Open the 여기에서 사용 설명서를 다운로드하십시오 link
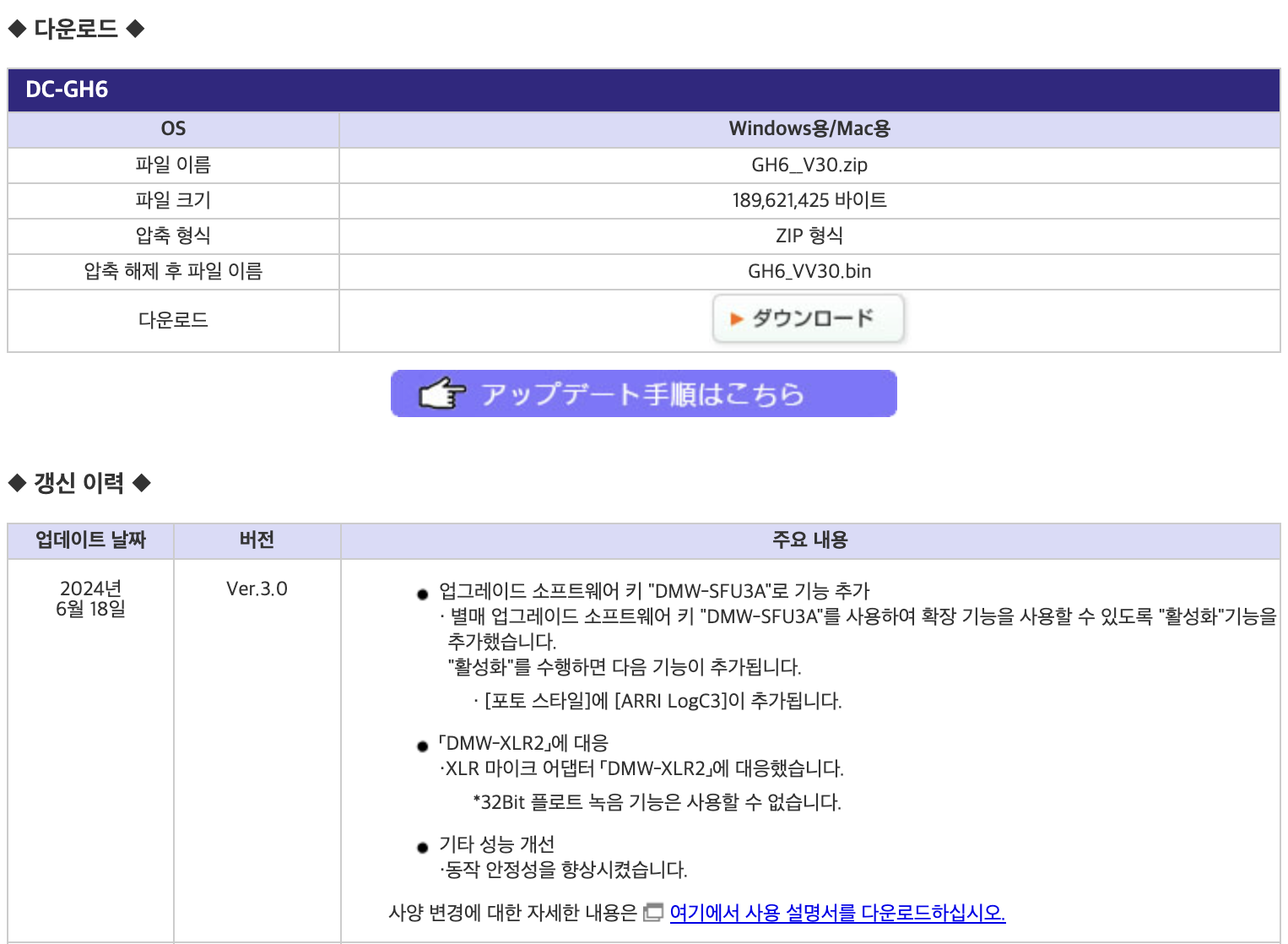 coord(837,913)
